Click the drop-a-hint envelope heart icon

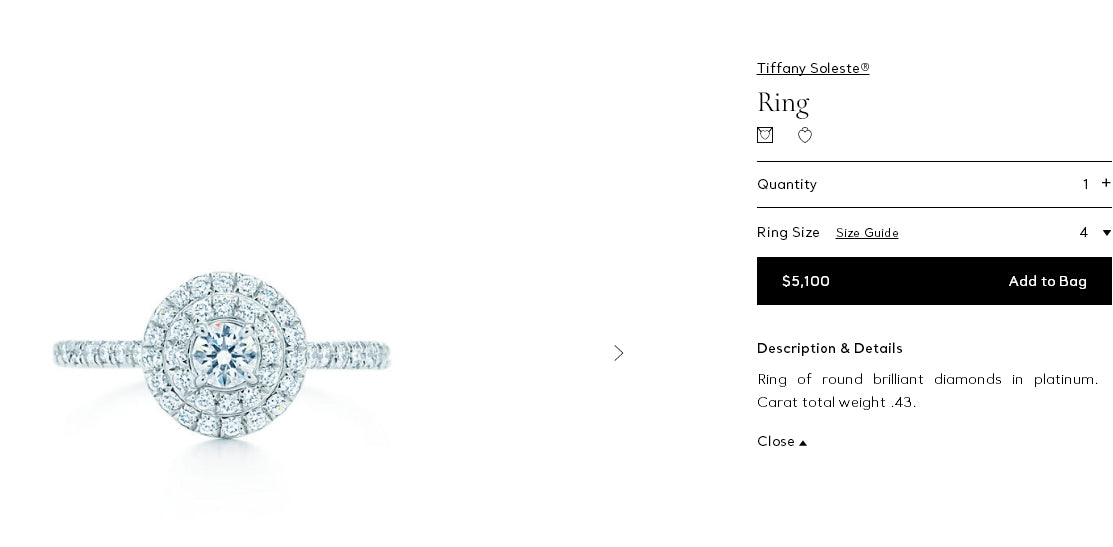765,135
